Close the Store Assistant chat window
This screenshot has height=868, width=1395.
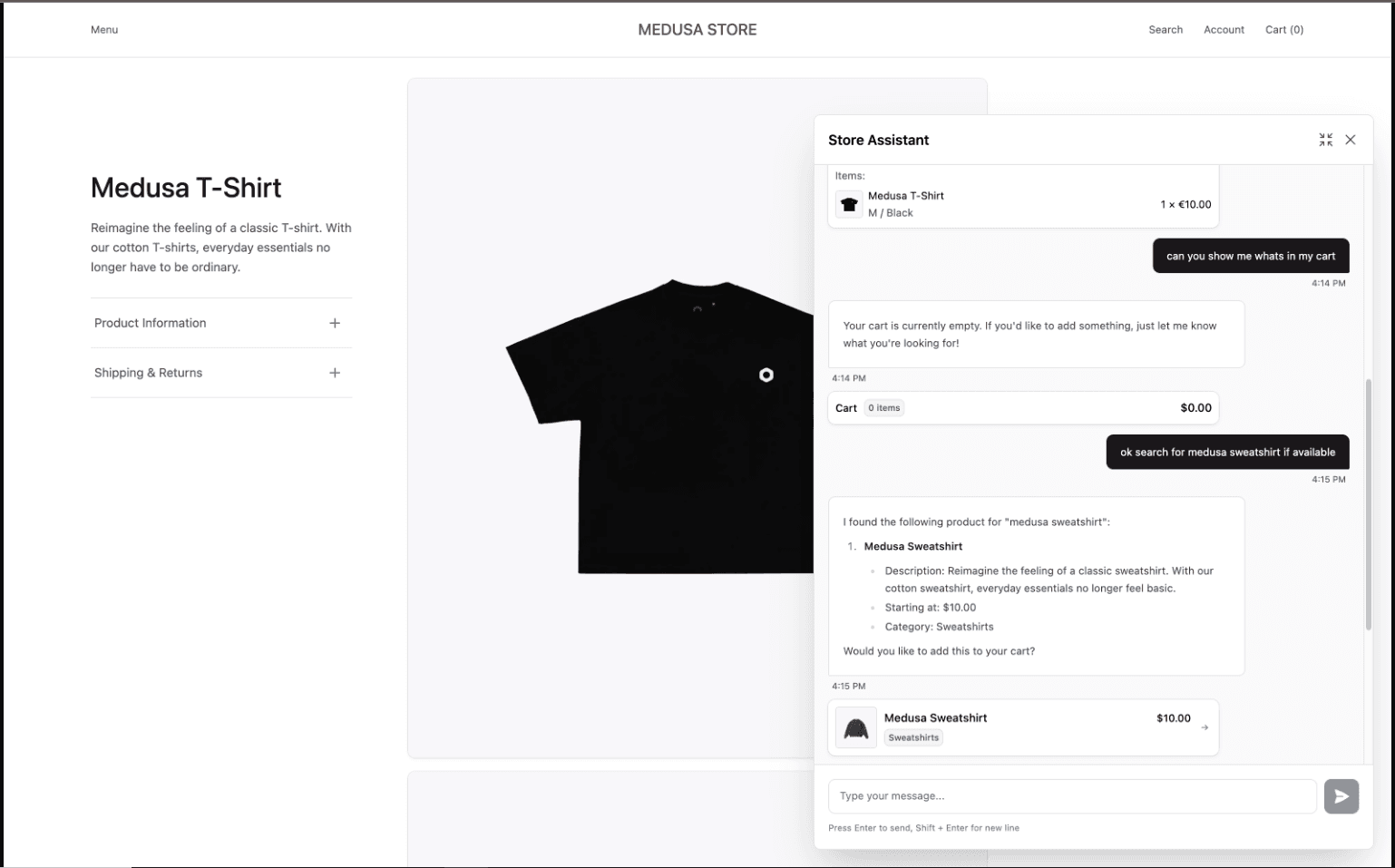coord(1351,140)
